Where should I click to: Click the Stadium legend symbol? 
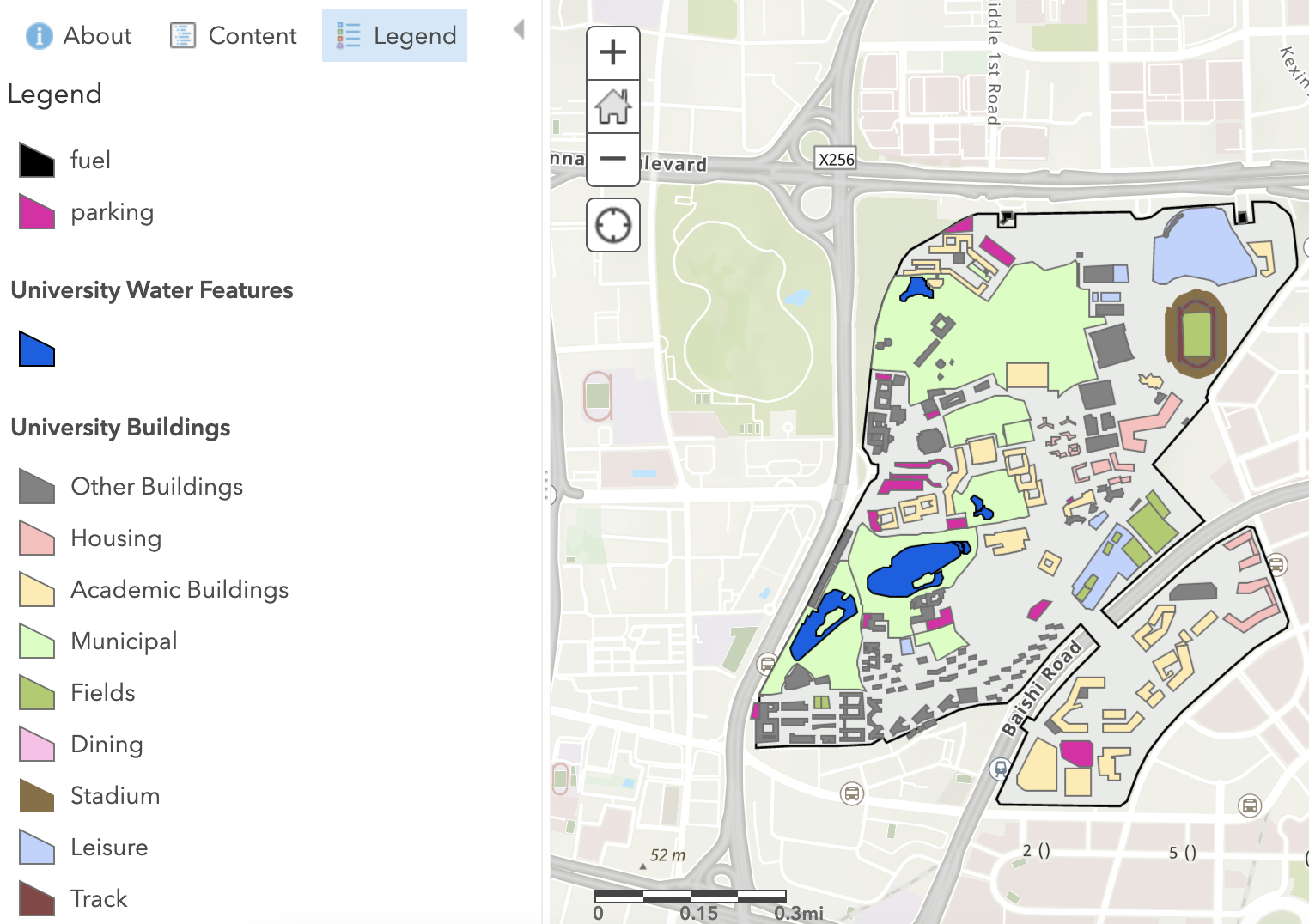pyautogui.click(x=37, y=796)
